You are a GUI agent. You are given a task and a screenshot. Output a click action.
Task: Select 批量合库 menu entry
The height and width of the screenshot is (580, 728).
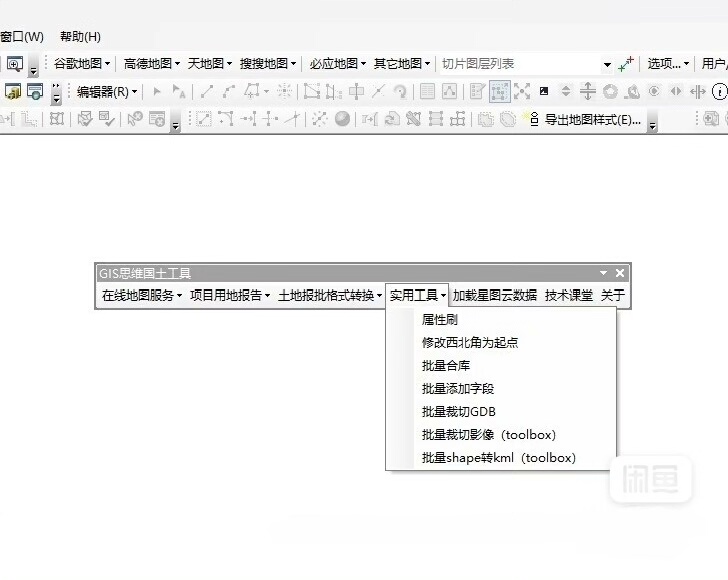(501, 365)
